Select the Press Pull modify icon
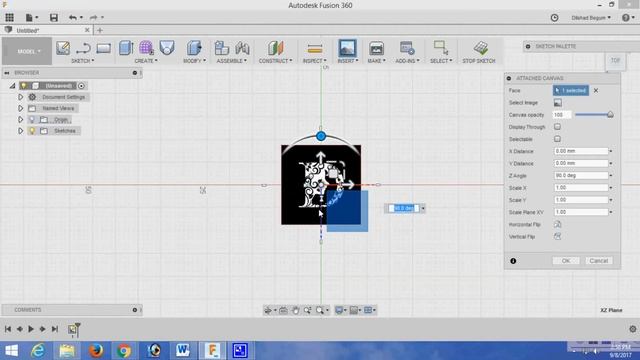 coord(194,48)
